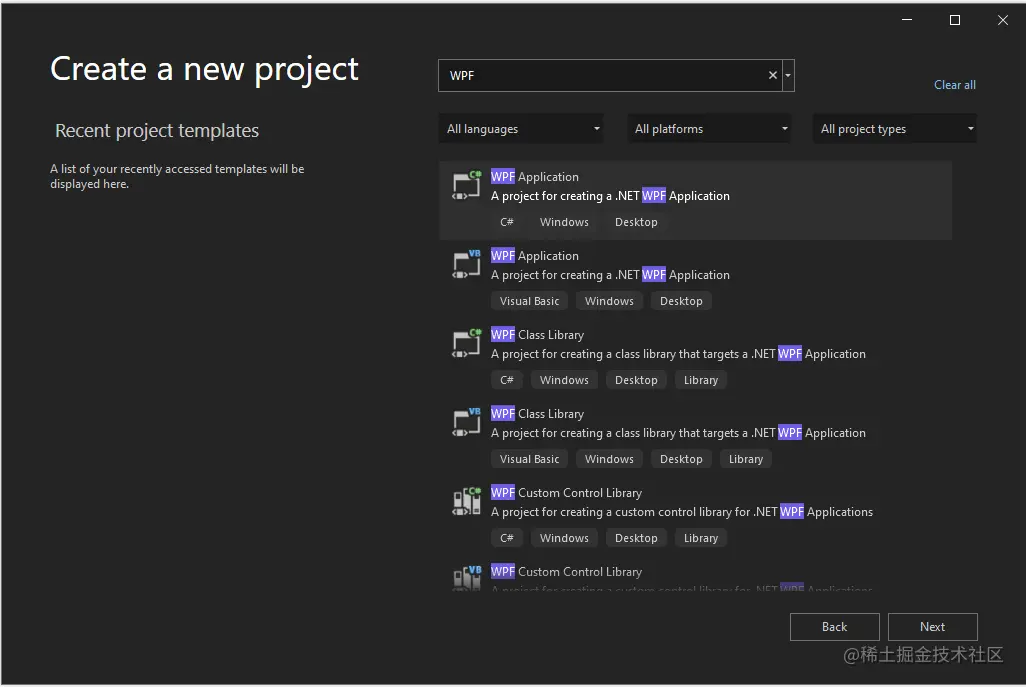This screenshot has height=687, width=1026.
Task: Go back with the Back button
Action: coord(834,627)
